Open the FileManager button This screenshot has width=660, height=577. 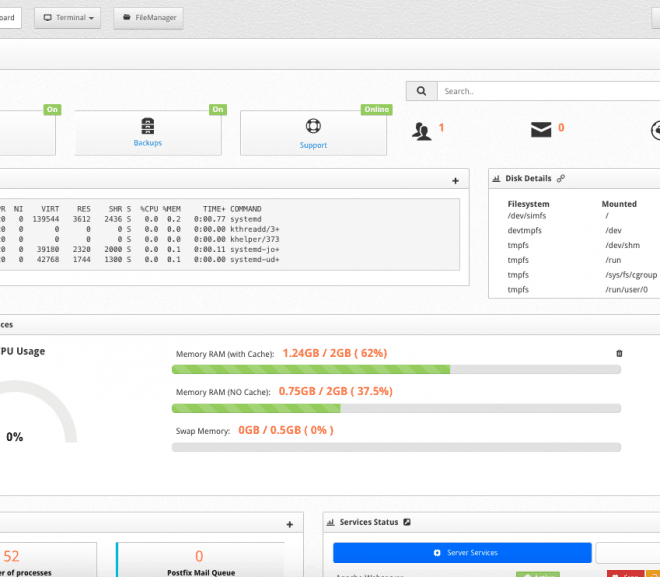point(149,18)
